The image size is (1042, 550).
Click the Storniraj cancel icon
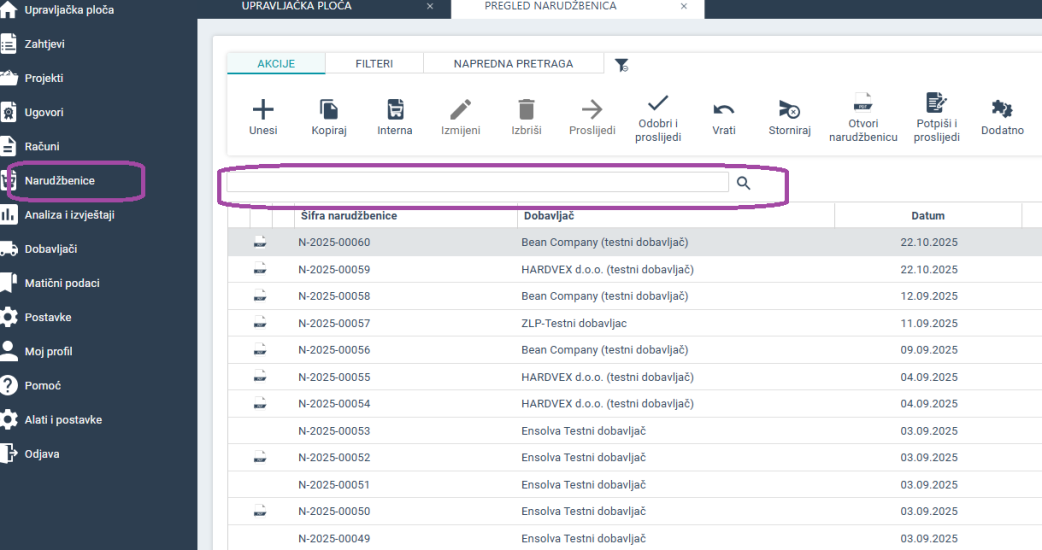click(789, 110)
